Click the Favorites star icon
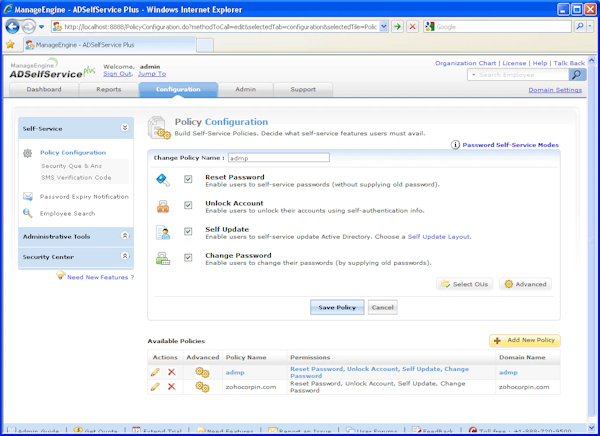 click(x=10, y=45)
